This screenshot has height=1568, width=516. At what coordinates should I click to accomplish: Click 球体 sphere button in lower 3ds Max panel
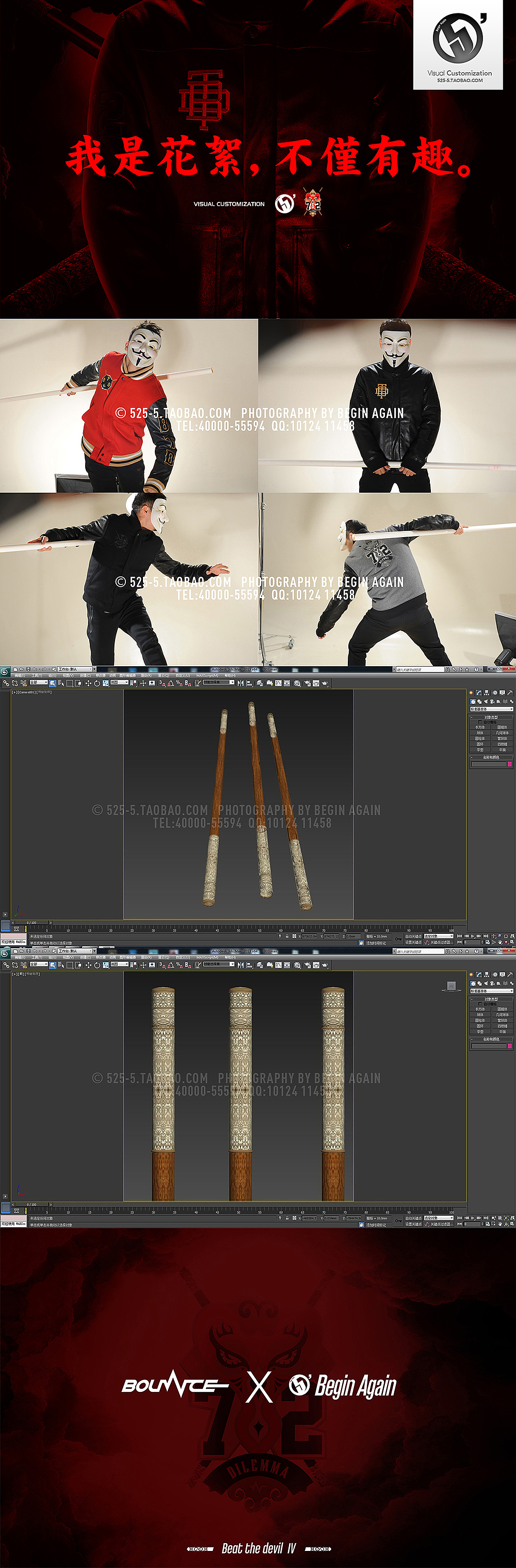480,1015
